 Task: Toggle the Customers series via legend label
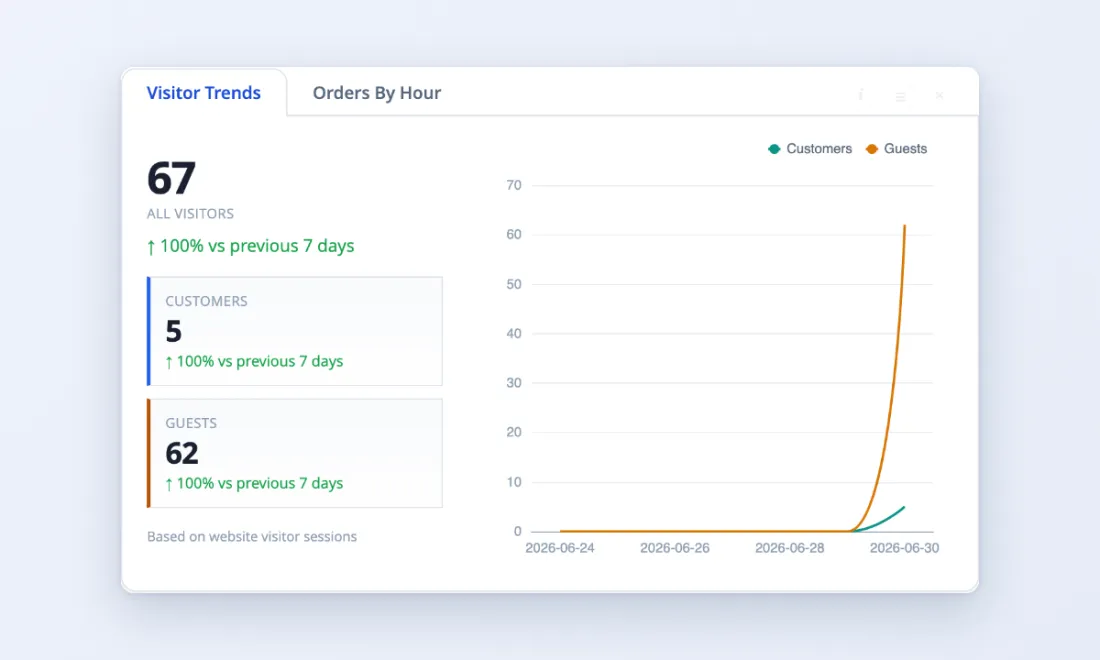[x=819, y=149]
